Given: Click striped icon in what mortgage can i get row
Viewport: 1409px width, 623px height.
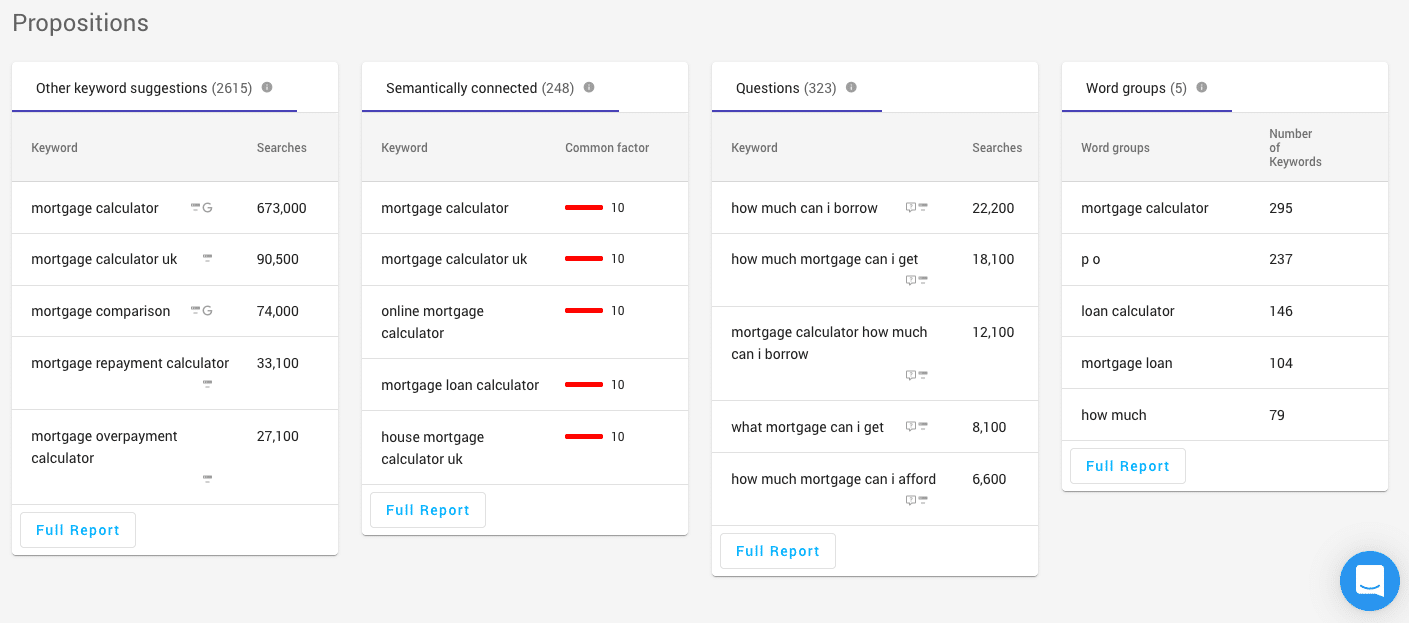Looking at the screenshot, I should tap(923, 427).
